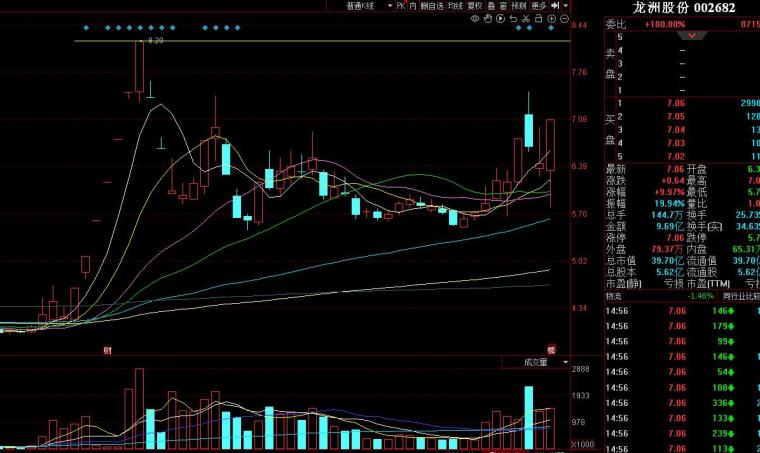This screenshot has height=453, width=760.
Task: Click the undo arrow icon
Action: coord(513,19)
